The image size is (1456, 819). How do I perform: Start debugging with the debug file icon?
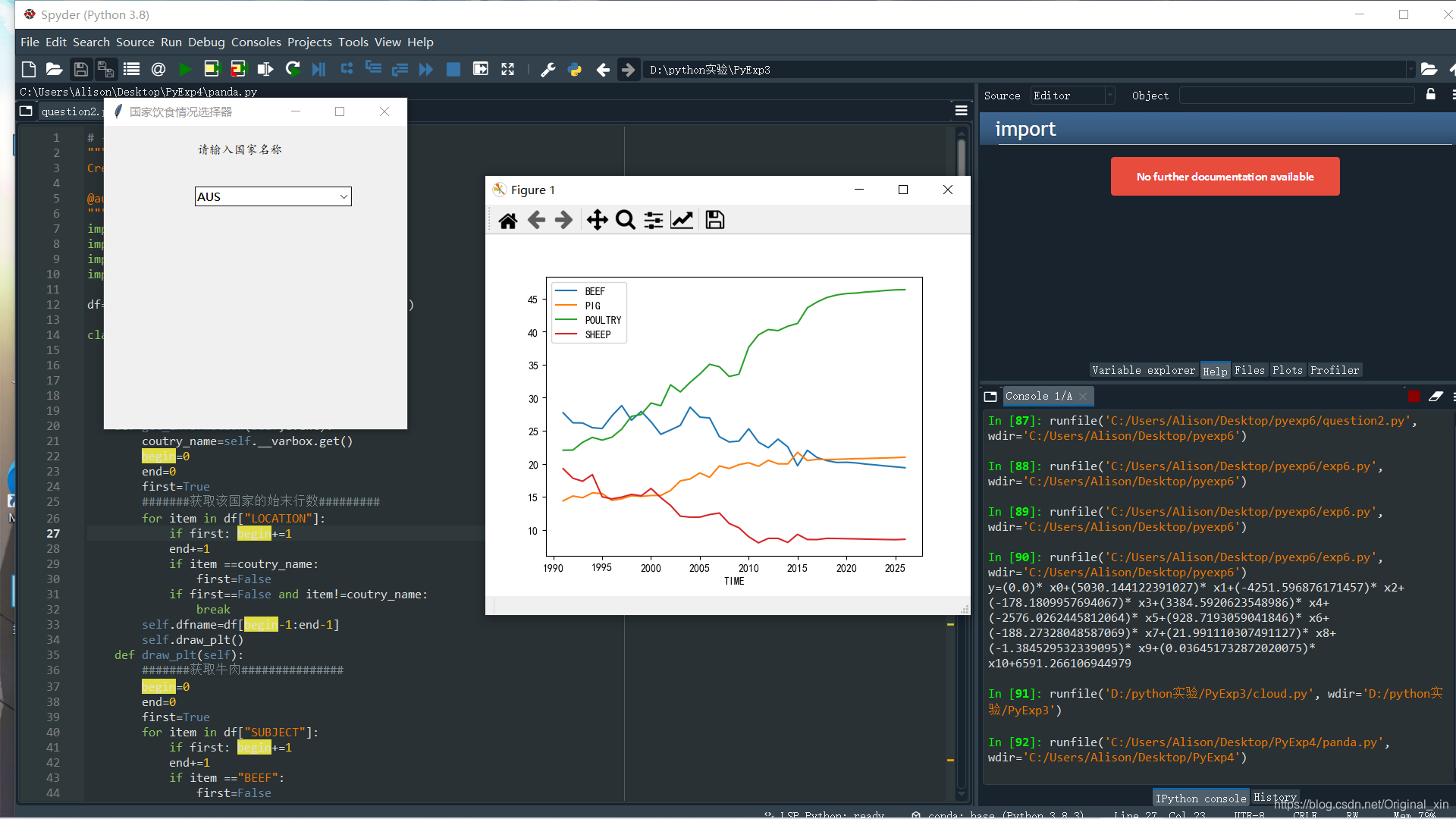(319, 70)
